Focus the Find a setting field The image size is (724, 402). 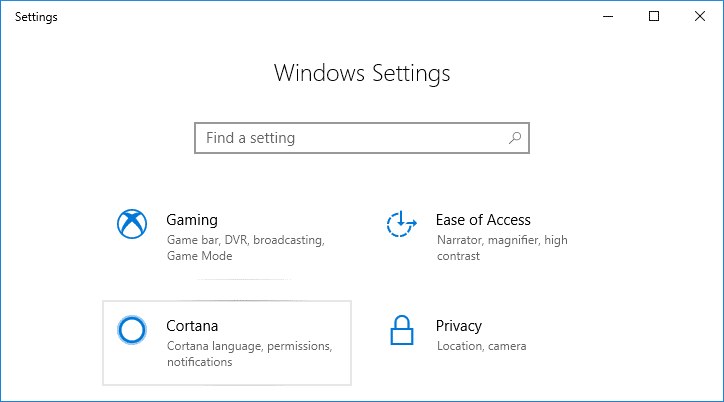350,138
